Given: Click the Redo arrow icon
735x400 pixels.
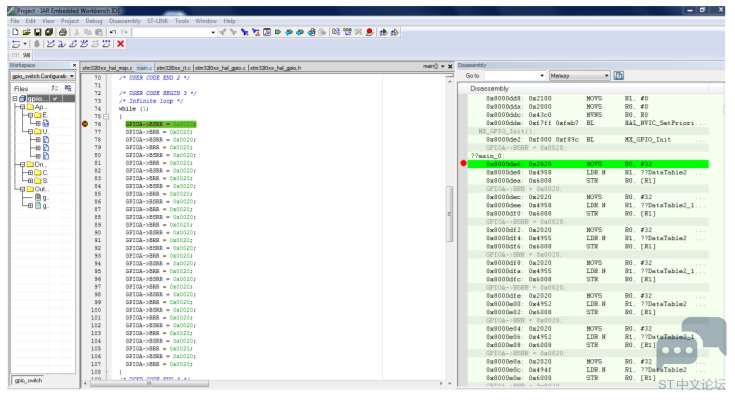Looking at the screenshot, I should coord(124,32).
